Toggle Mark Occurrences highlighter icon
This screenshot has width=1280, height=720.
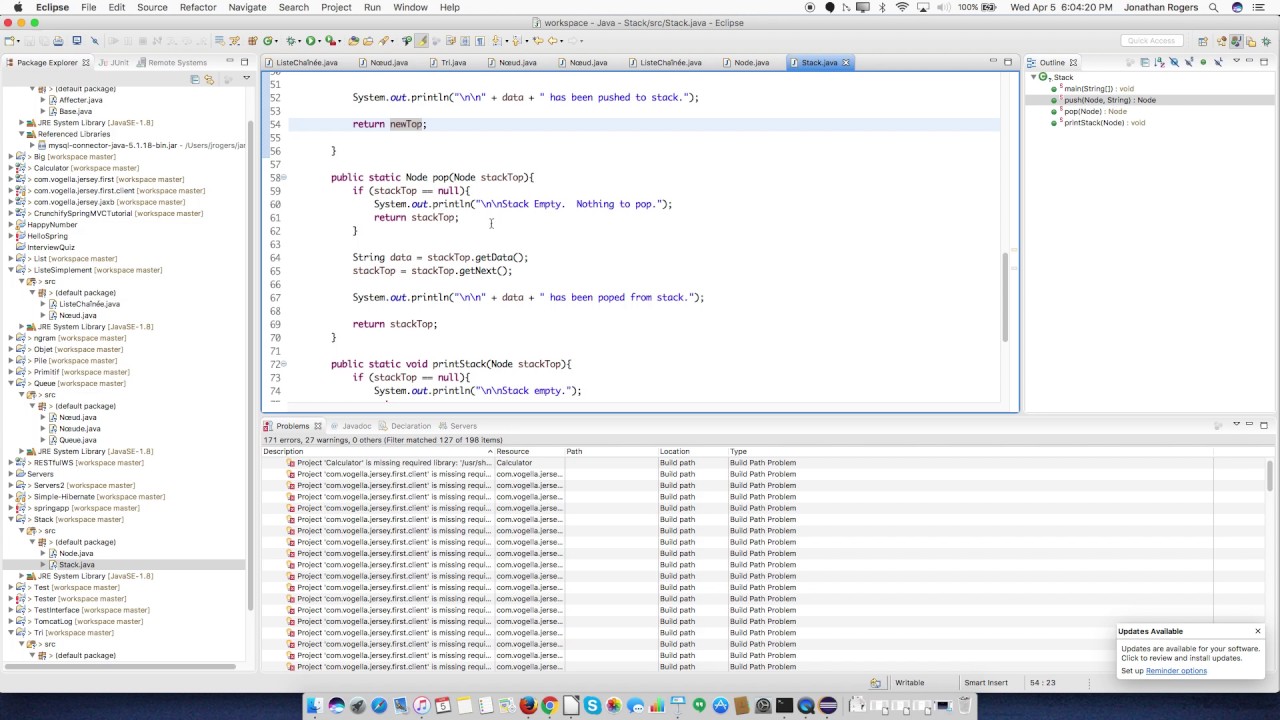pos(421,41)
